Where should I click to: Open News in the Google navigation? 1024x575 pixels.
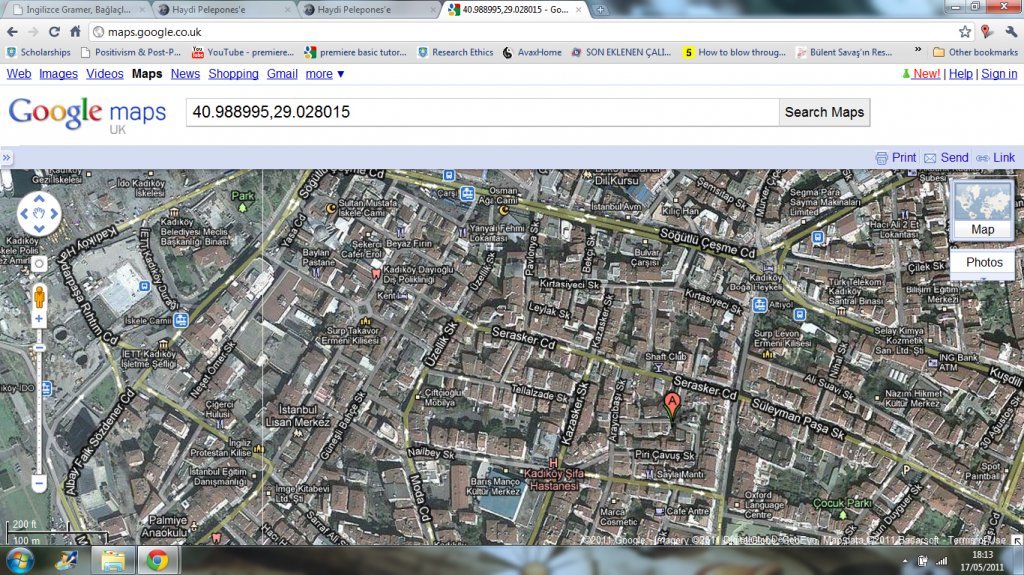pos(185,74)
